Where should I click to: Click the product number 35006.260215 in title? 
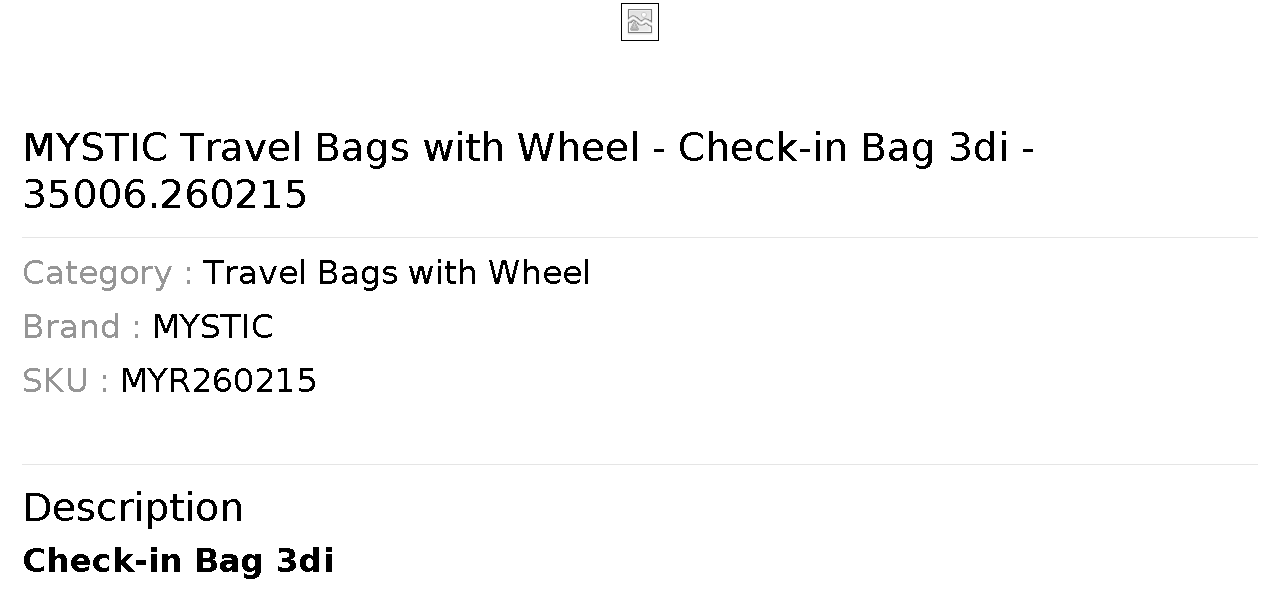coord(165,195)
